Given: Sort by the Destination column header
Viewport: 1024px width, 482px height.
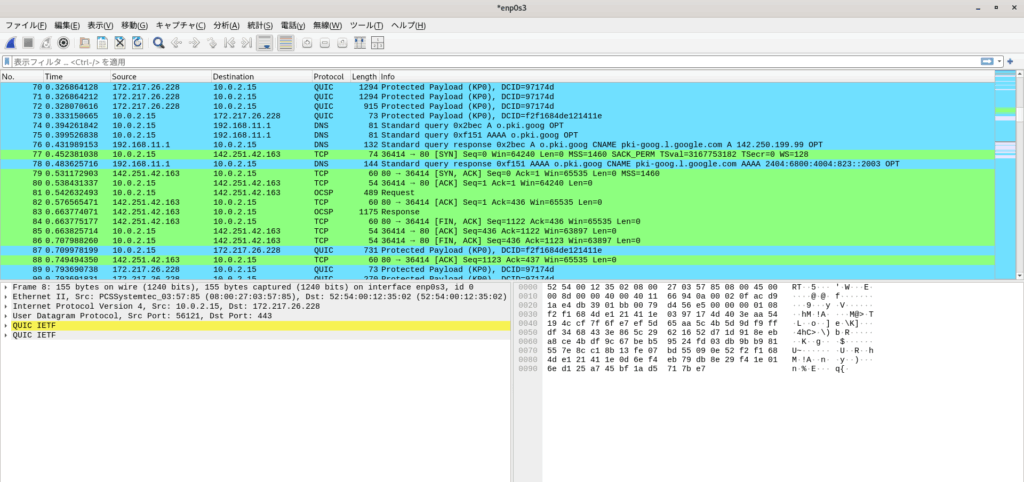Looking at the screenshot, I should pos(261,76).
